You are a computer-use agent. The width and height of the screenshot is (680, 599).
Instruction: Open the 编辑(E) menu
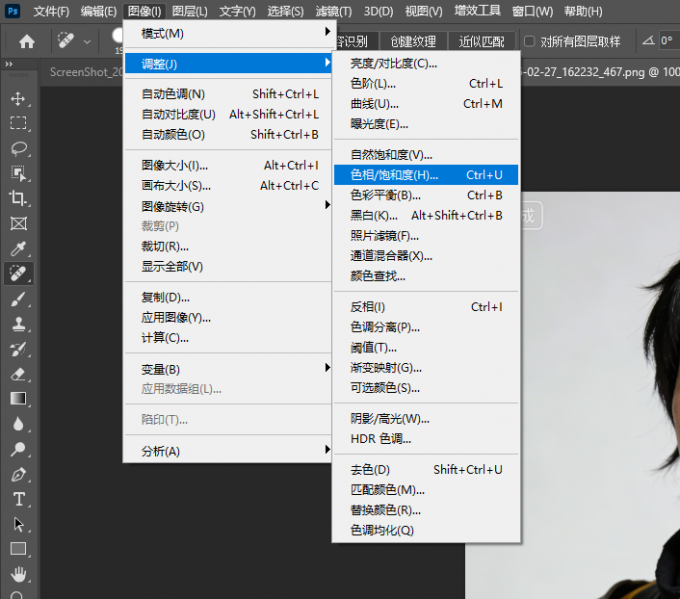click(x=98, y=11)
